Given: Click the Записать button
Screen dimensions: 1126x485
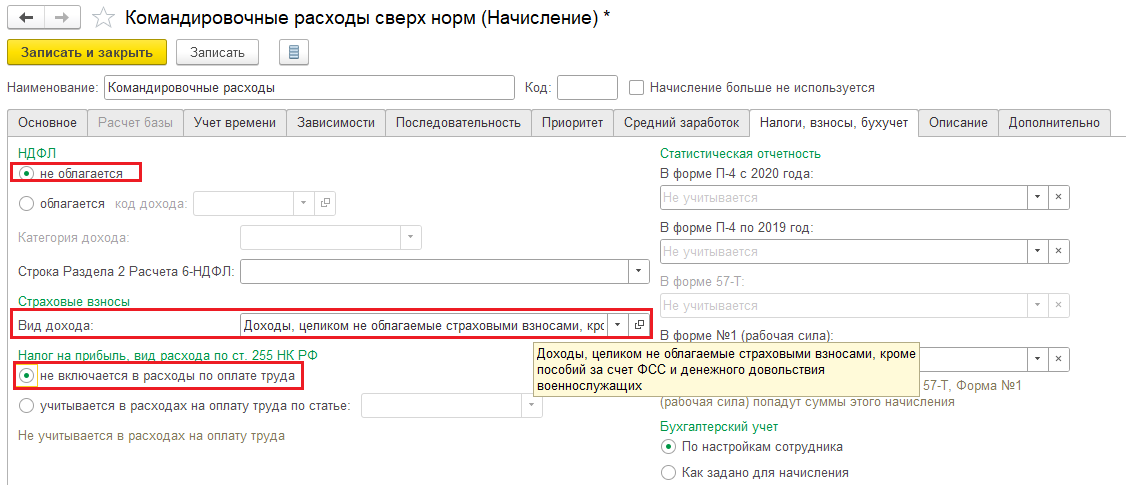Looking at the screenshot, I should (x=217, y=52).
